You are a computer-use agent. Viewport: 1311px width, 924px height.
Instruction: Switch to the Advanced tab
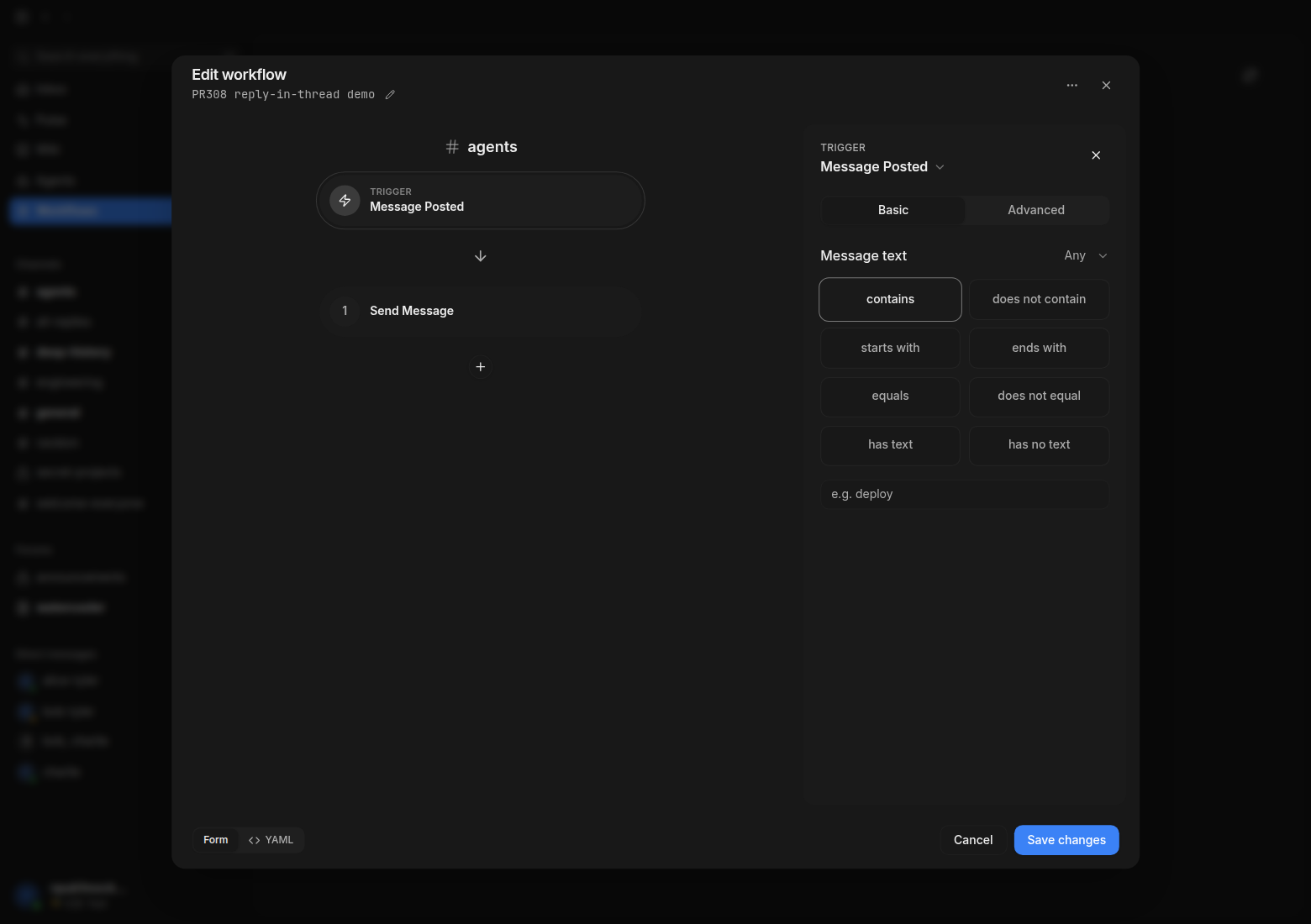coord(1036,210)
